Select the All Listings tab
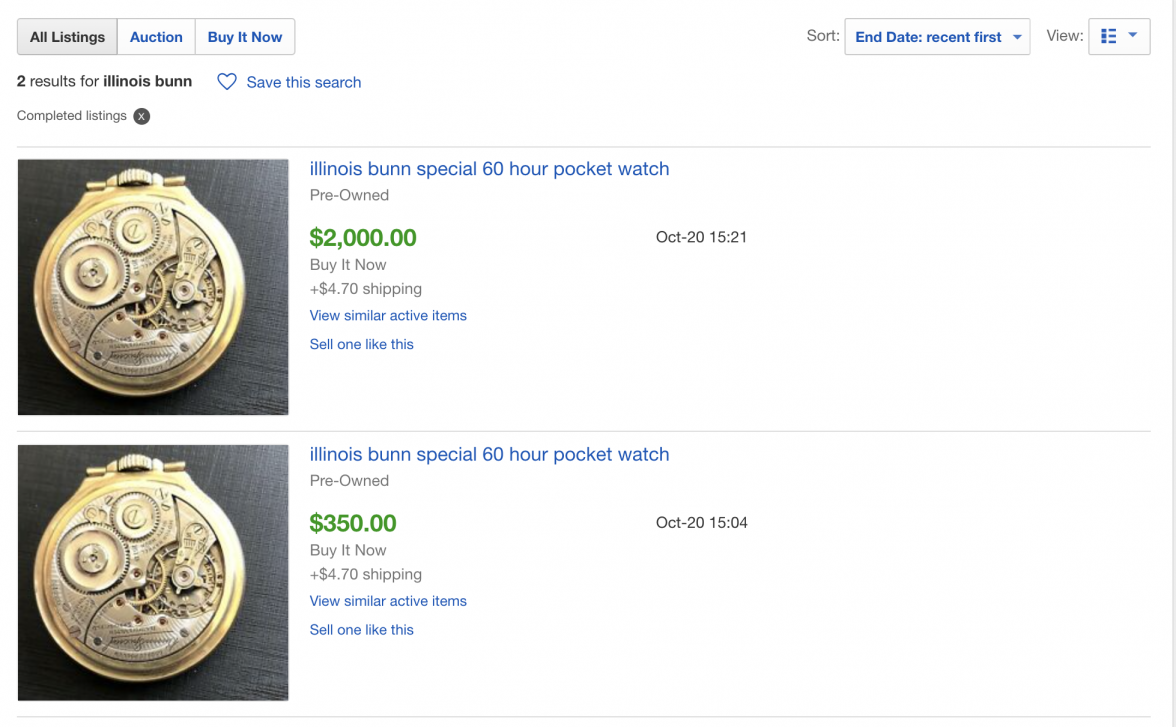The image size is (1176, 727). pos(67,37)
